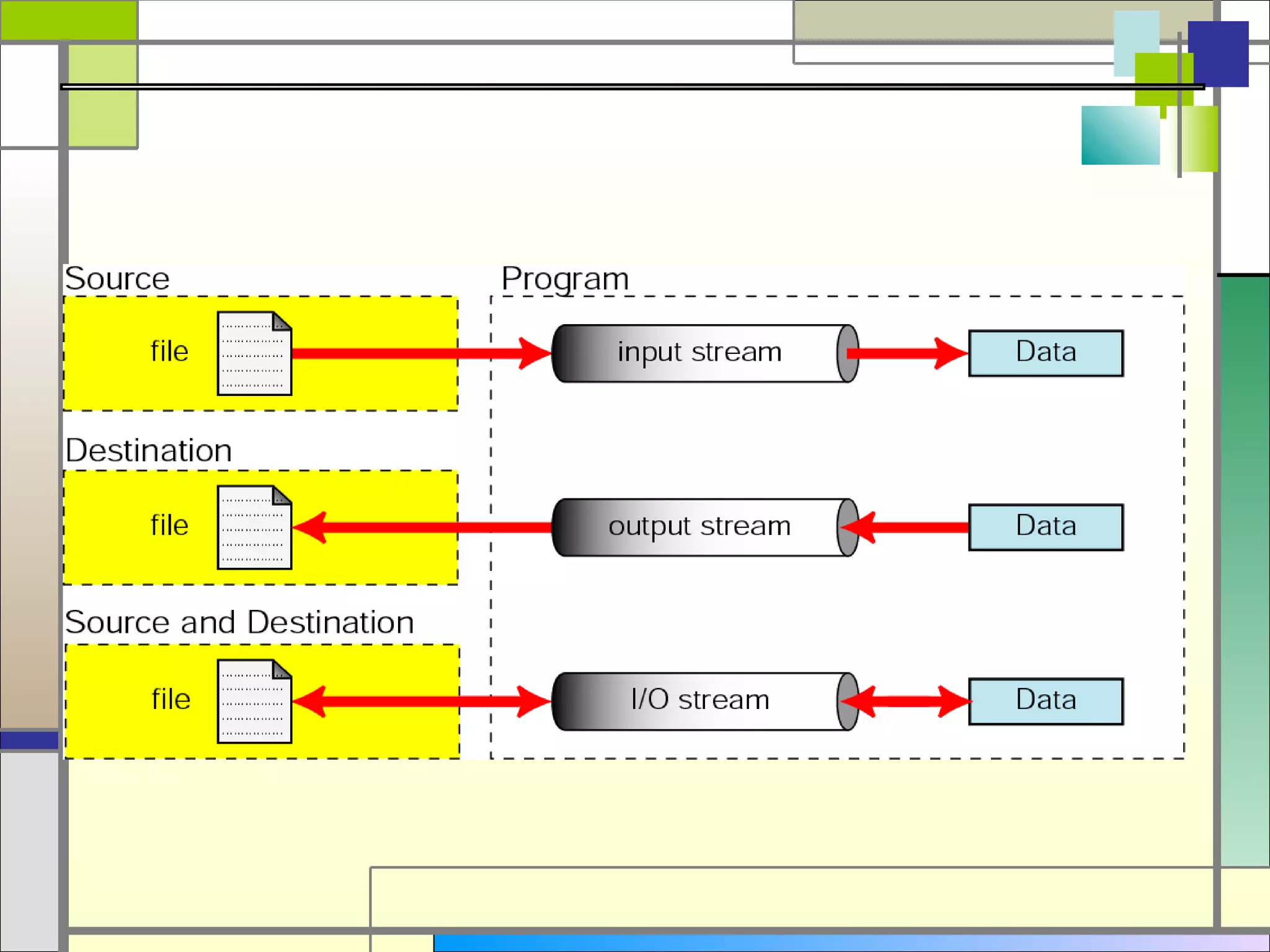
Task: Click the Source heading label
Action: (117, 278)
